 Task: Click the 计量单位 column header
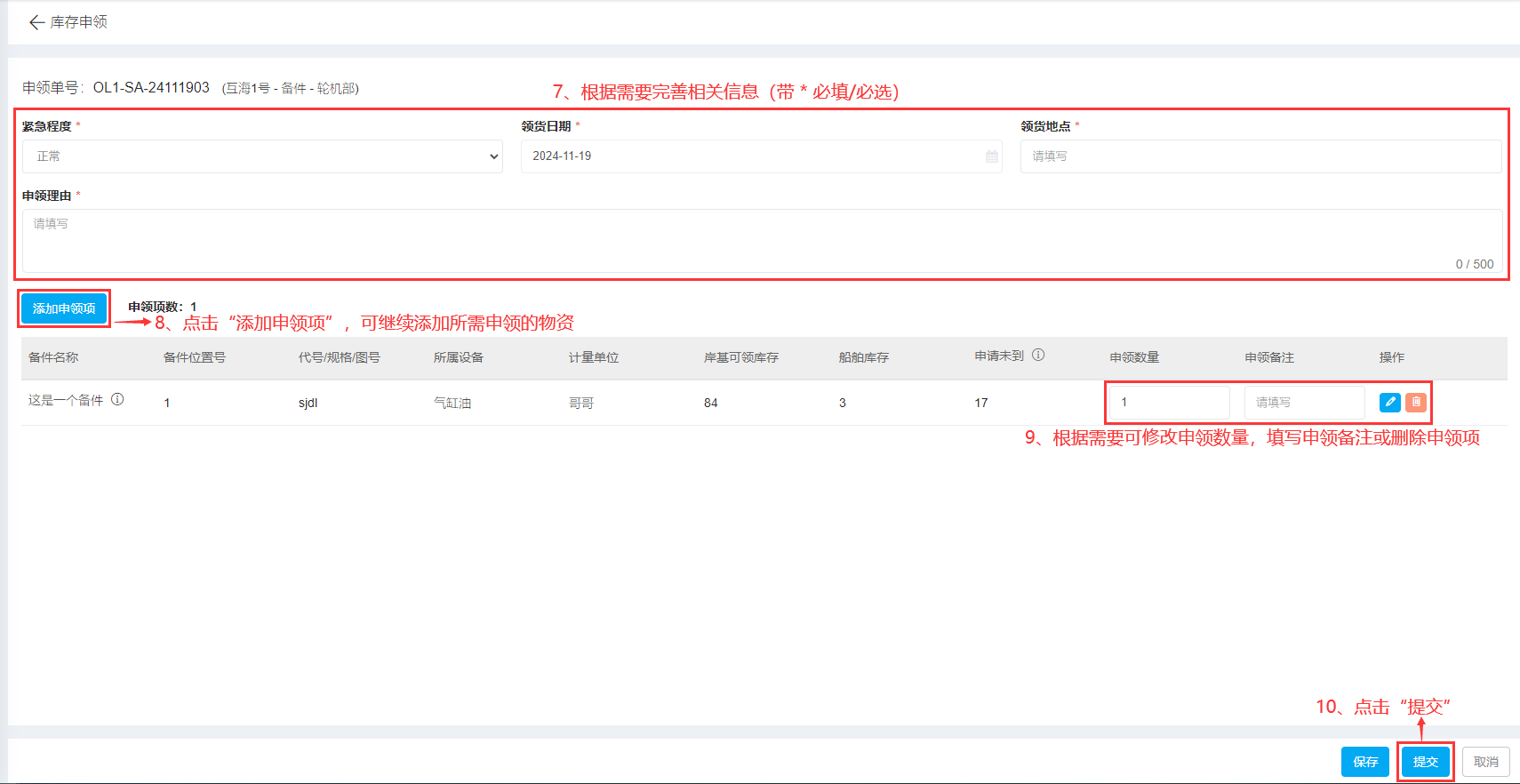(594, 357)
